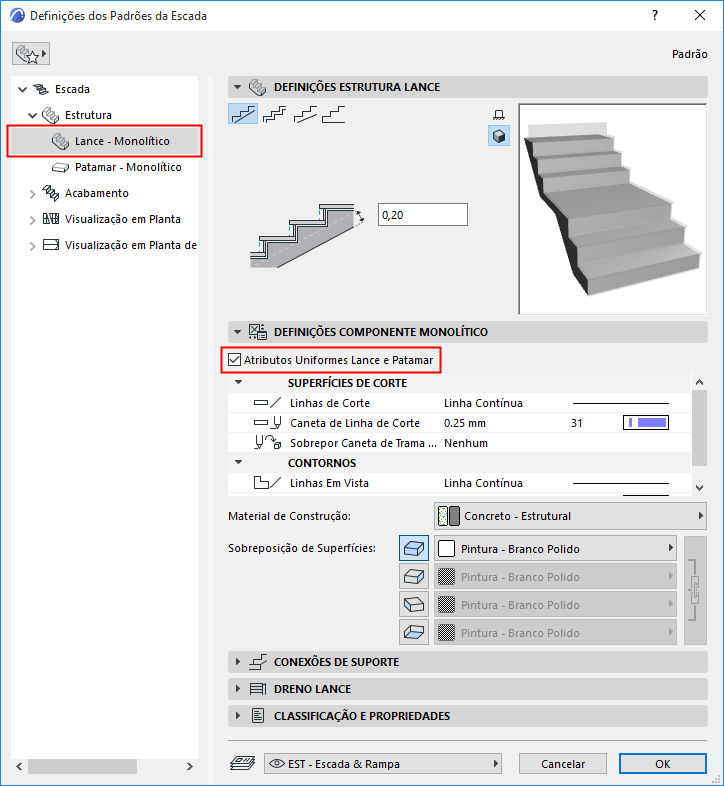The height and width of the screenshot is (786, 724).
Task: Click the blue pen color swatch
Action: pyautogui.click(x=646, y=423)
